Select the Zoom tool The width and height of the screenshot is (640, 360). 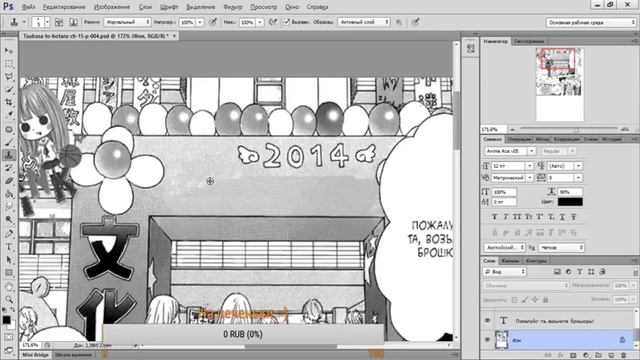click(x=9, y=300)
